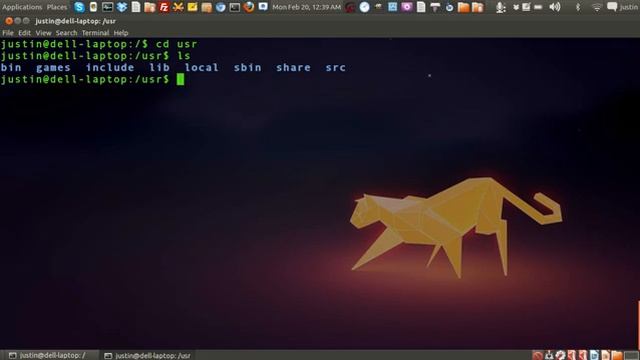Image resolution: width=640 pixels, height=360 pixels.
Task: Launch the system monitor panel icon
Action: 107,7
